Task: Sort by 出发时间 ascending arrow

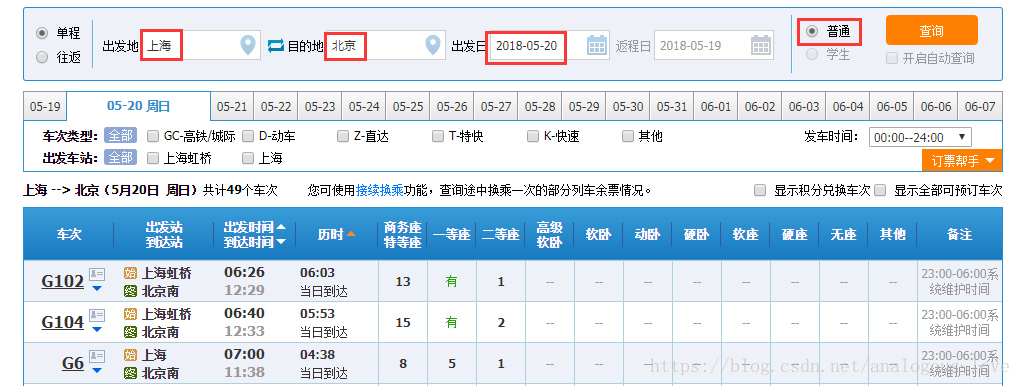Action: 281,227
